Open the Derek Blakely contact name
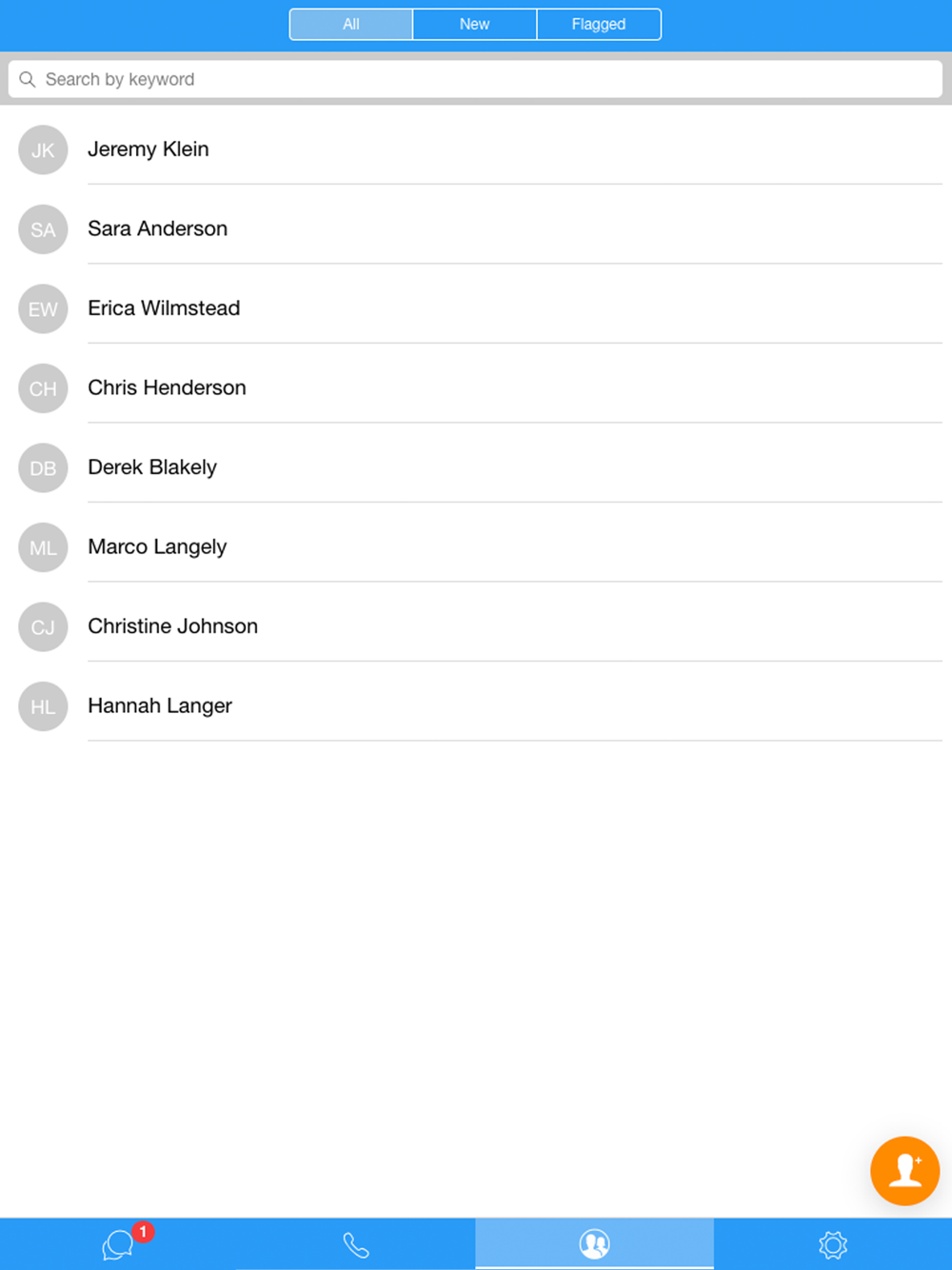Image resolution: width=952 pixels, height=1270 pixels. click(x=152, y=467)
